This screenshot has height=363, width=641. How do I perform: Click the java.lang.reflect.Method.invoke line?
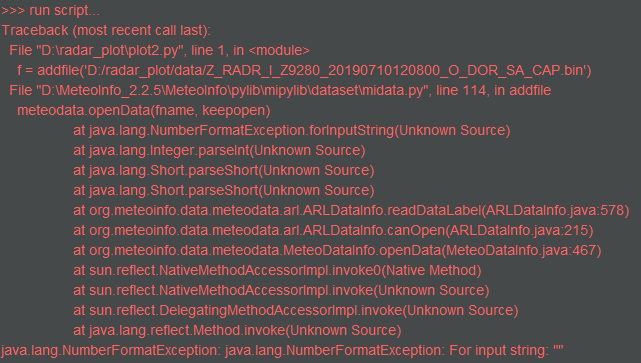click(x=238, y=331)
